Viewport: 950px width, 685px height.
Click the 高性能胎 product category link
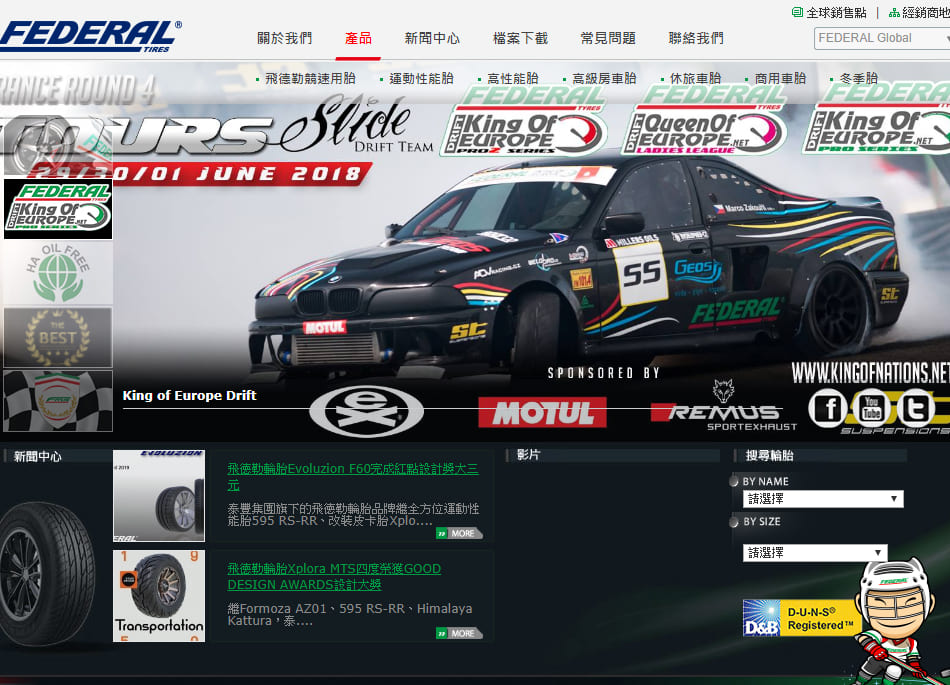tap(512, 78)
